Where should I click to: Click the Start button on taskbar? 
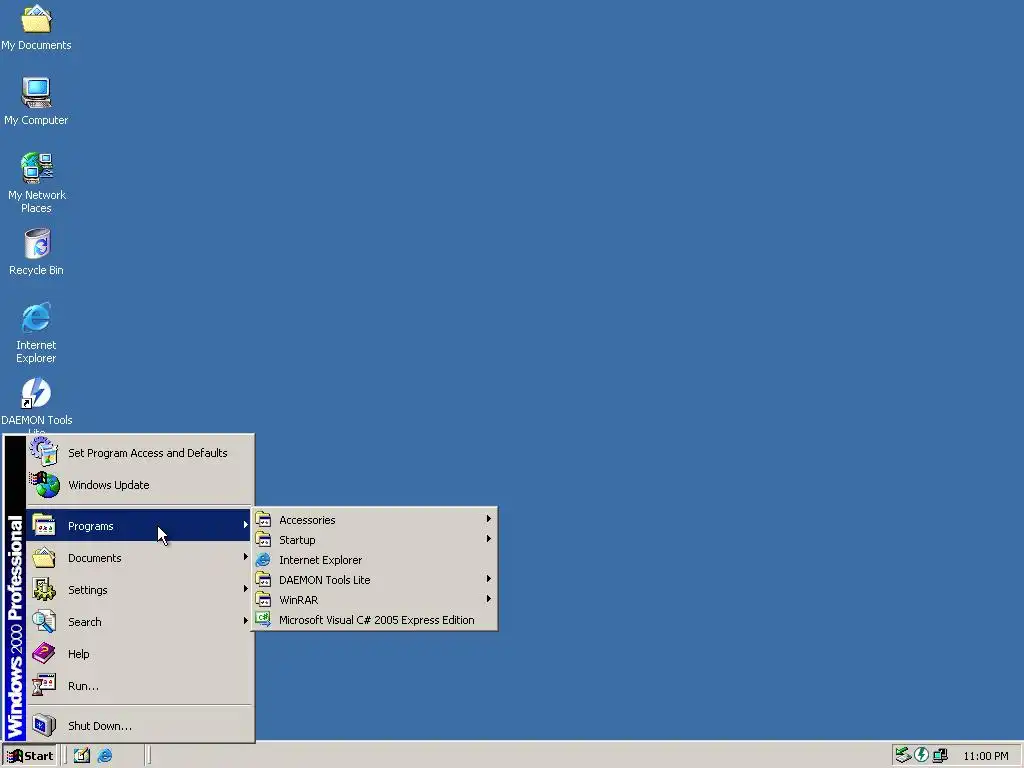[30, 756]
